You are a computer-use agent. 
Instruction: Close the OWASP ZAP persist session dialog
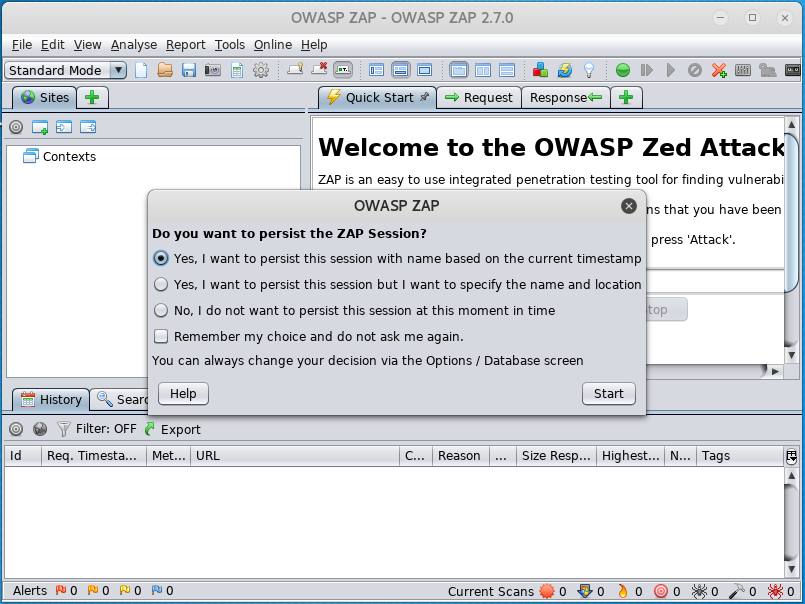click(628, 206)
